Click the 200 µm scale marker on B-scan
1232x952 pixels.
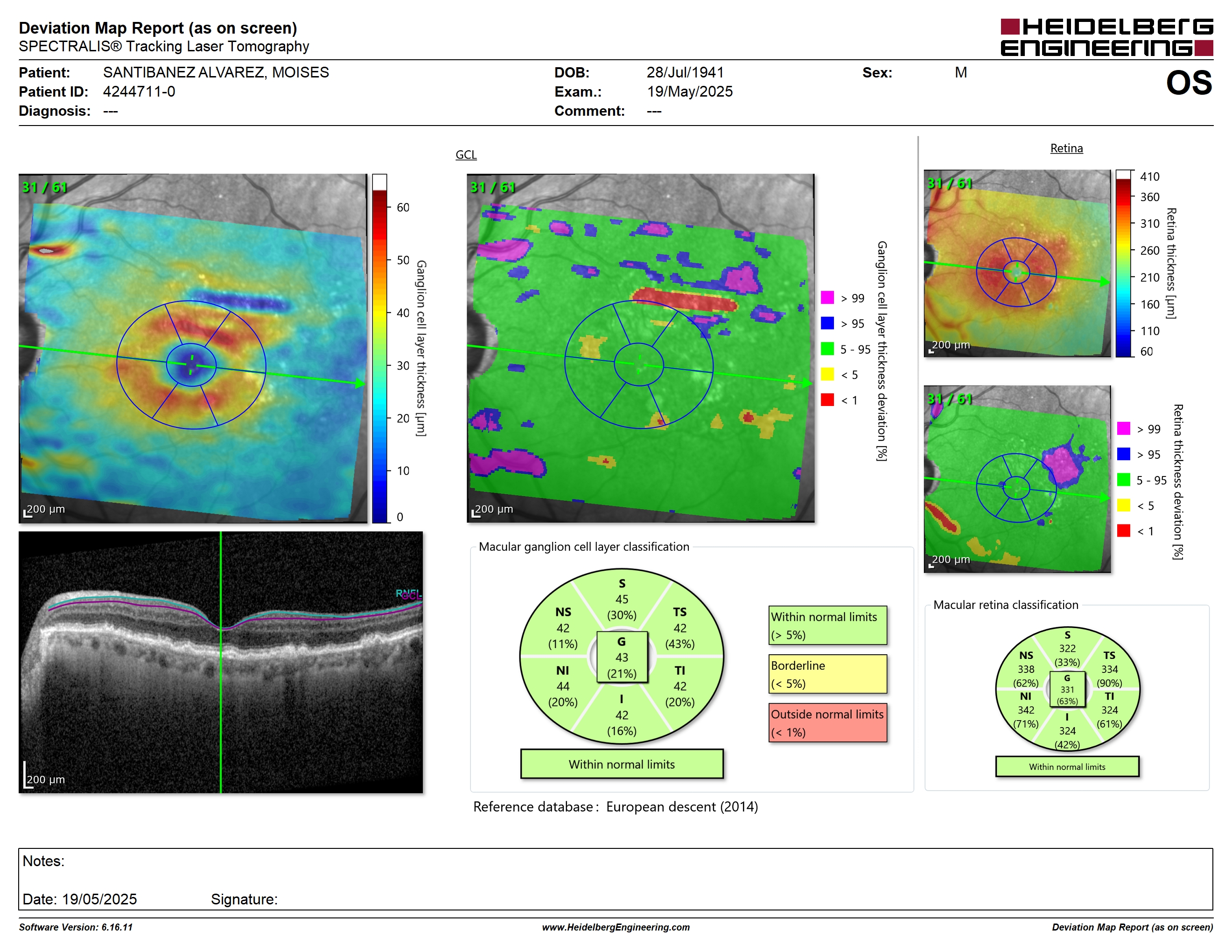click(44, 775)
